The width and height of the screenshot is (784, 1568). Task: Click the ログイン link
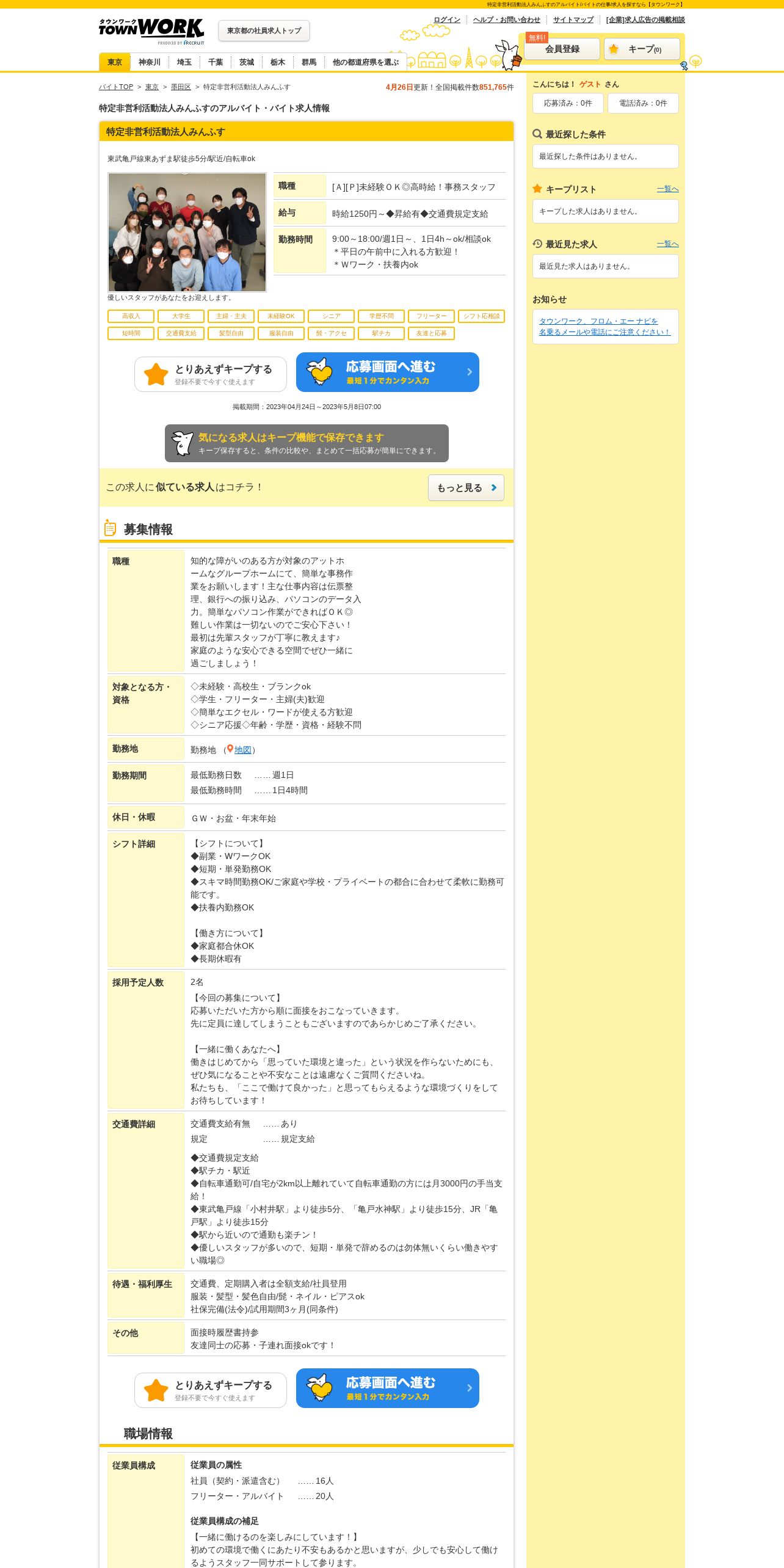(447, 20)
